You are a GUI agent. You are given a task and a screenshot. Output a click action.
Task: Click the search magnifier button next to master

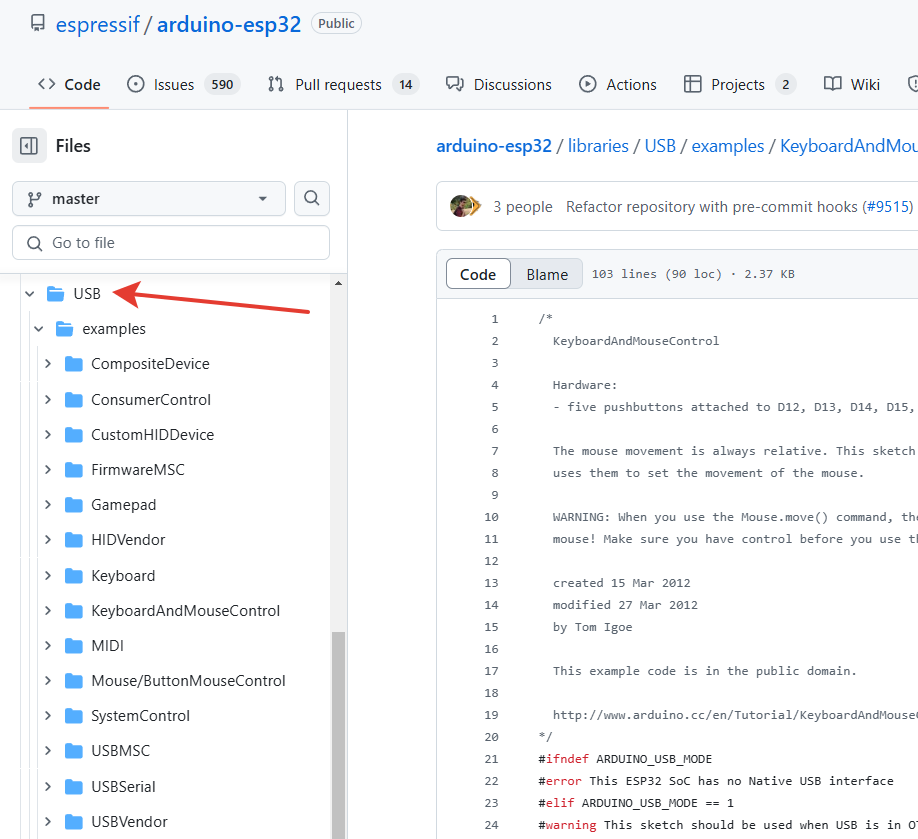(311, 198)
